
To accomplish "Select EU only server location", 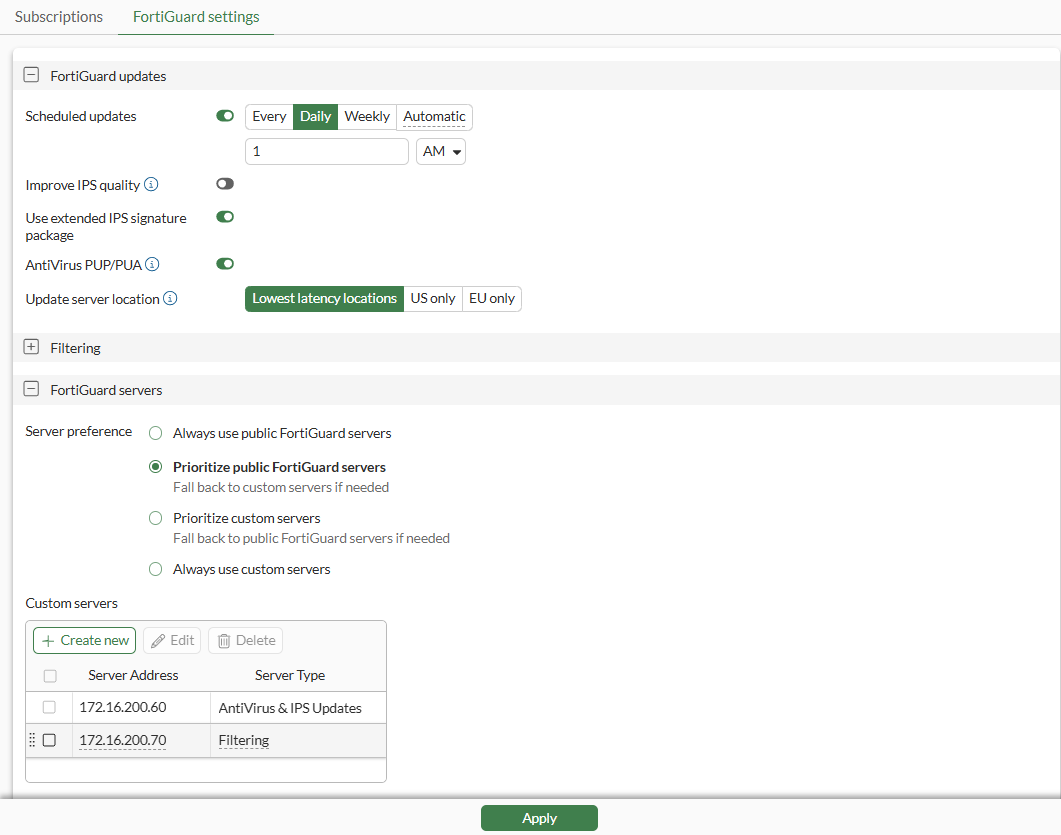I will [x=492, y=298].
